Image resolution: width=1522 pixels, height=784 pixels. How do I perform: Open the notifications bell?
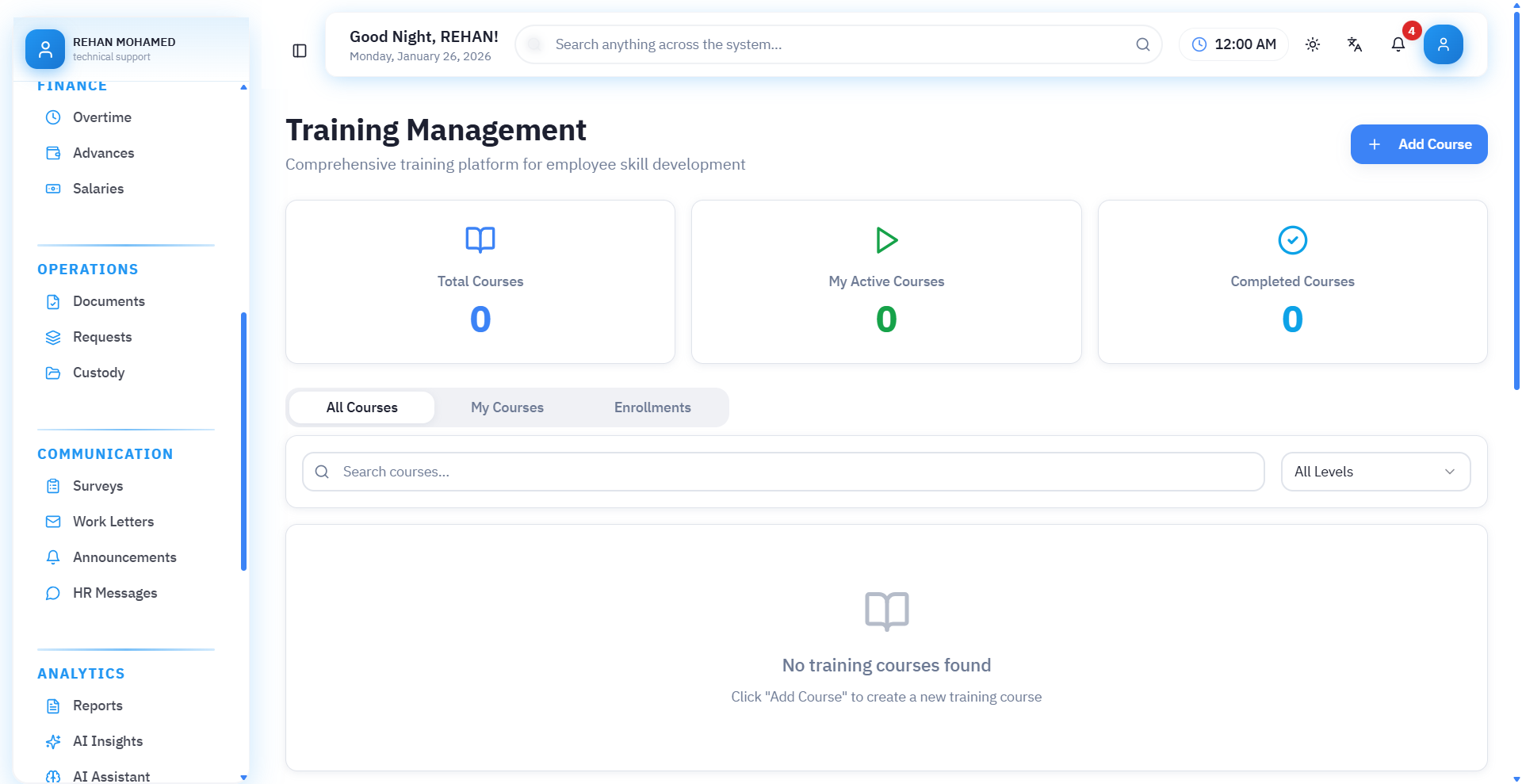pyautogui.click(x=1398, y=44)
